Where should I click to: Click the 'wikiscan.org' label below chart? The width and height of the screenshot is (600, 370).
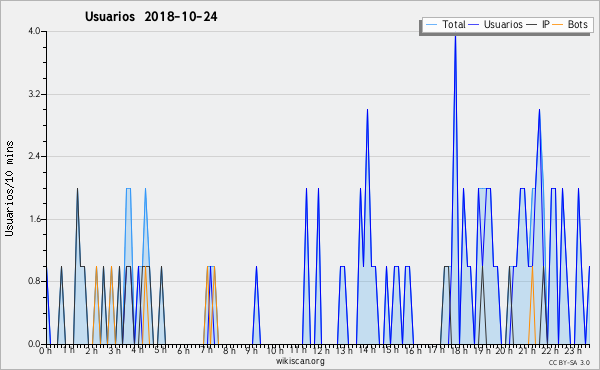[x=300, y=361]
